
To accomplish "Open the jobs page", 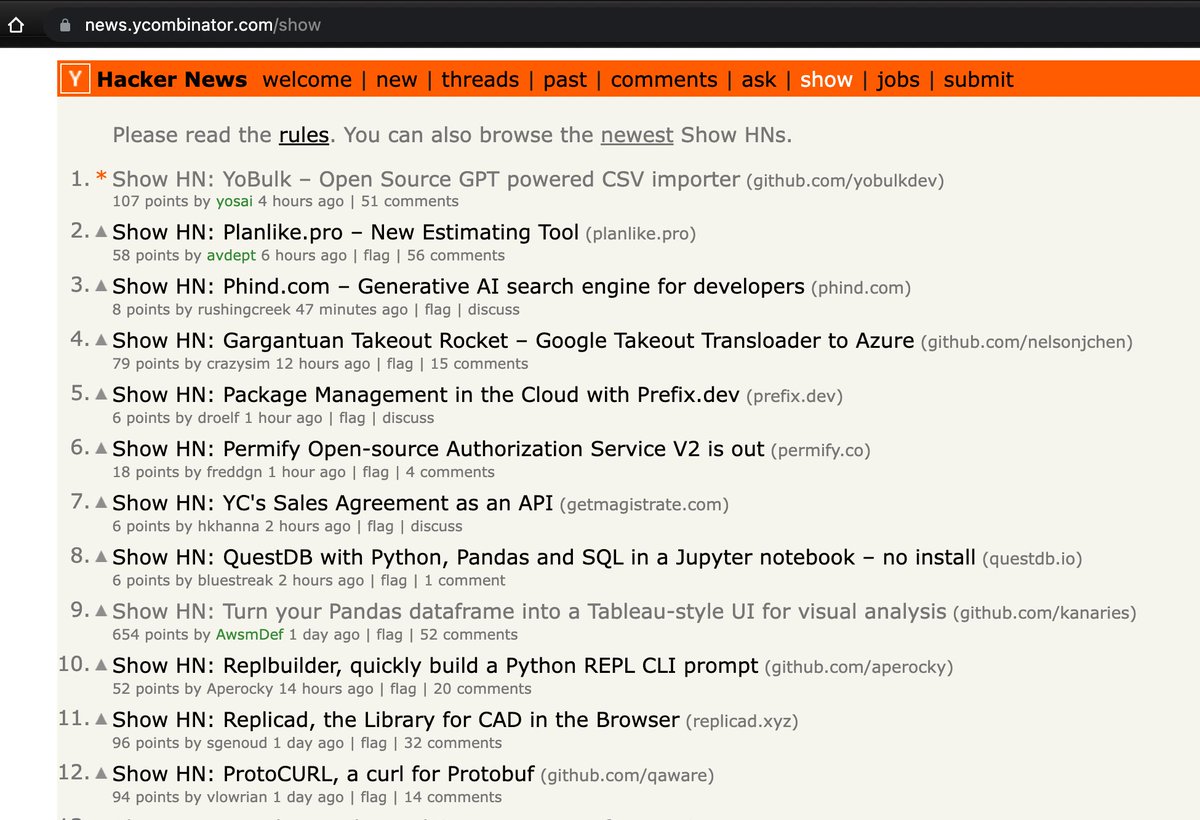I will click(898, 80).
